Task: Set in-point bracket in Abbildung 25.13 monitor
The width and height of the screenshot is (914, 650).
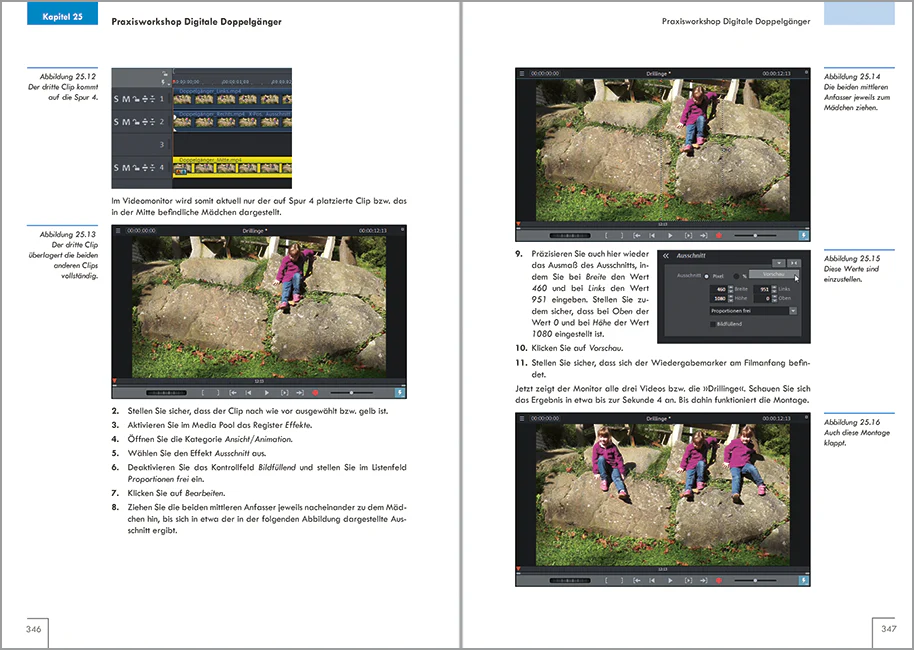Action: 202,393
